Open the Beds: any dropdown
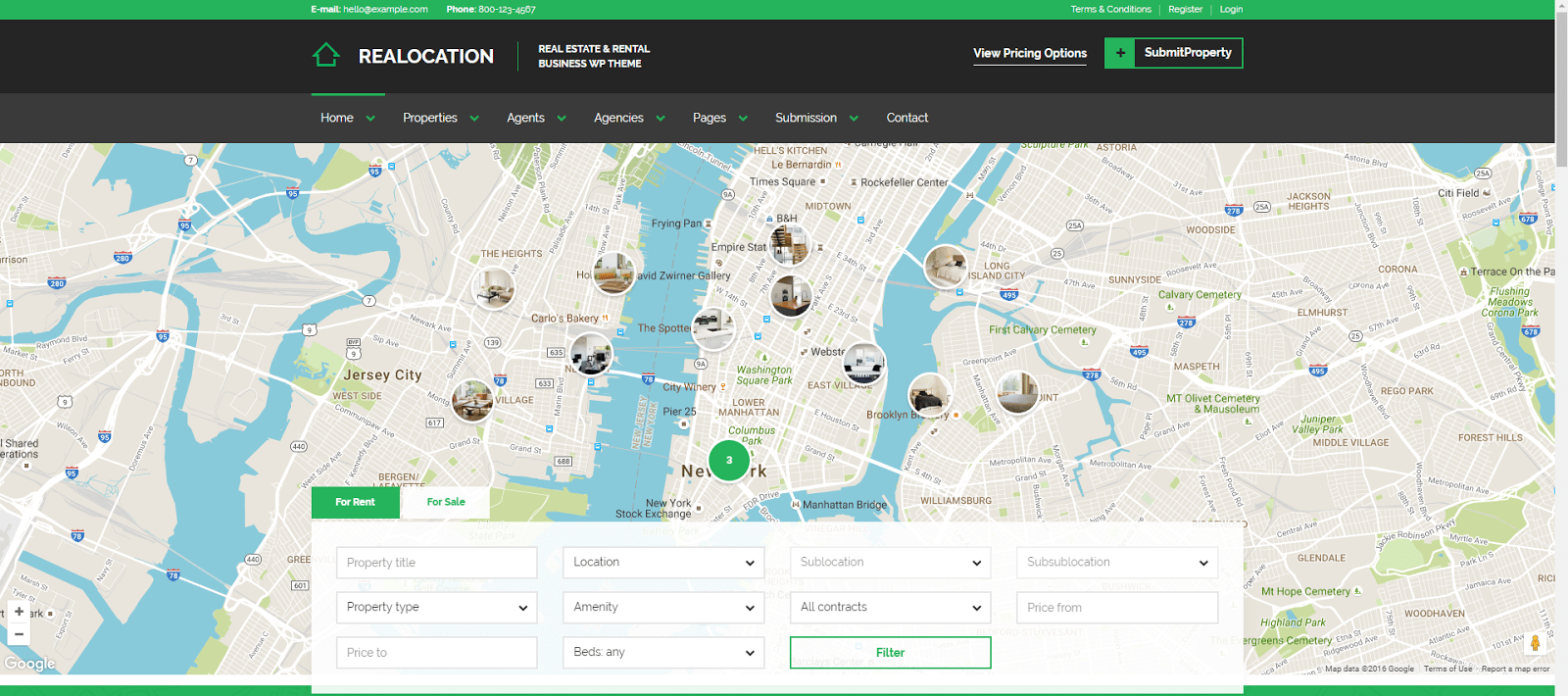Viewport: 1568px width, 696px height. [x=663, y=653]
